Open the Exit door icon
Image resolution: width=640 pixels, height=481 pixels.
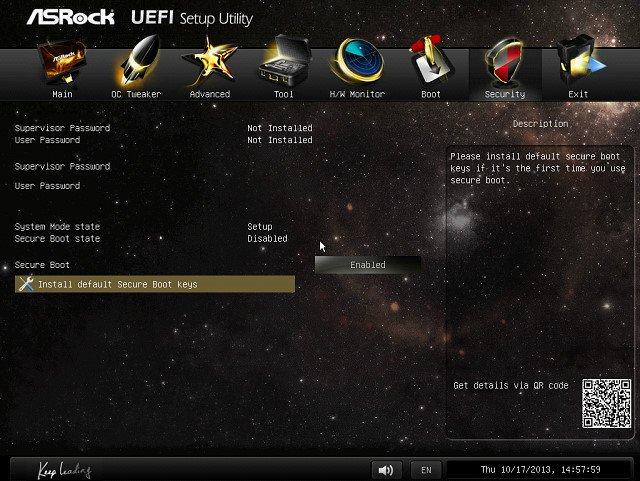[578, 63]
